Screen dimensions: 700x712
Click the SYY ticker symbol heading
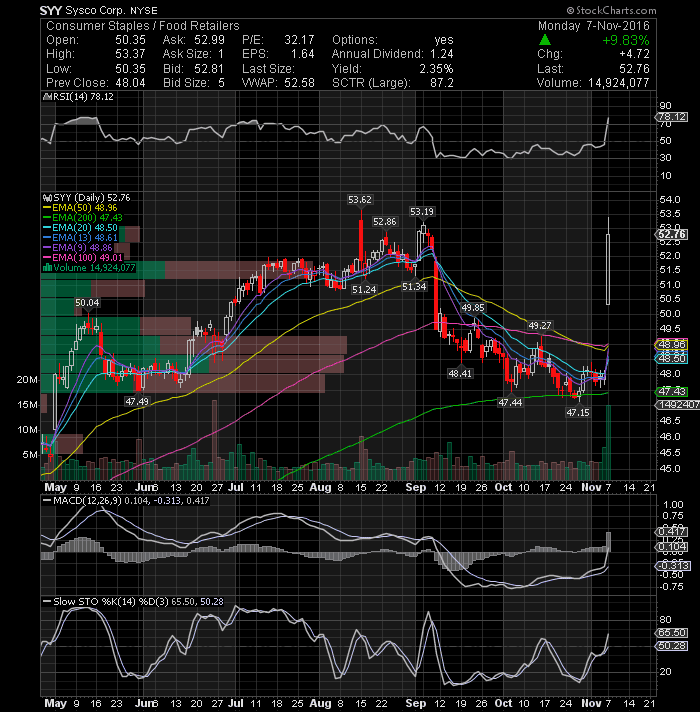[51, 10]
